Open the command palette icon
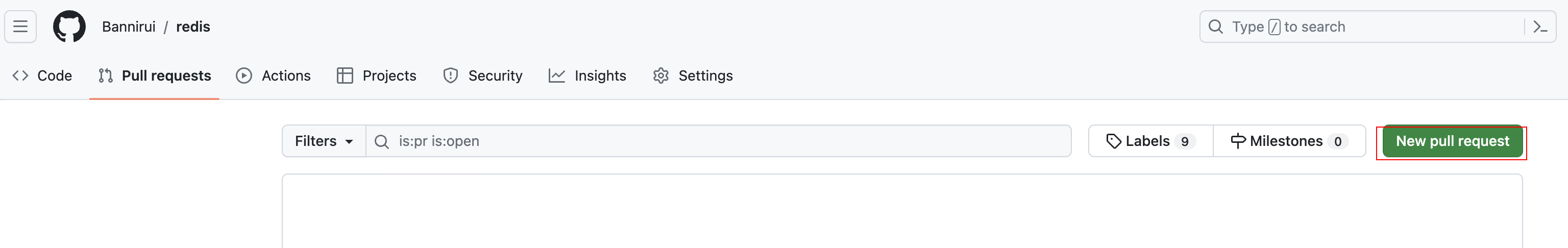 click(1540, 27)
